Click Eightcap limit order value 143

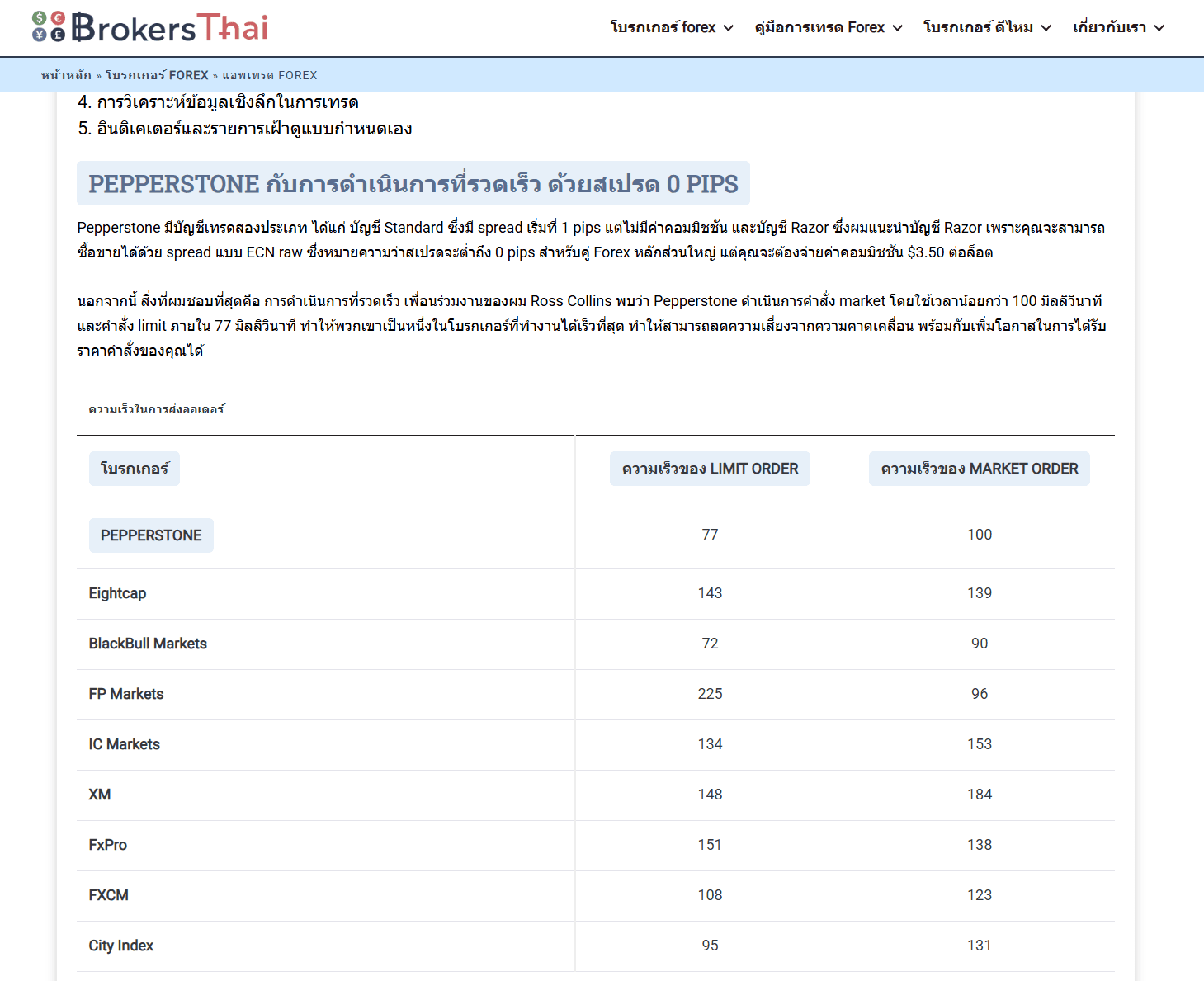[710, 593]
